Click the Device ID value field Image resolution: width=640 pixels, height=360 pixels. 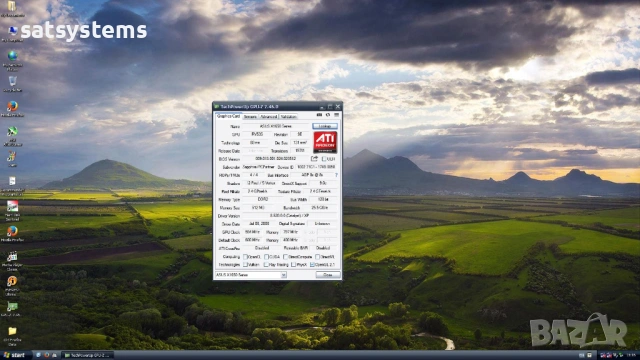click(x=316, y=167)
